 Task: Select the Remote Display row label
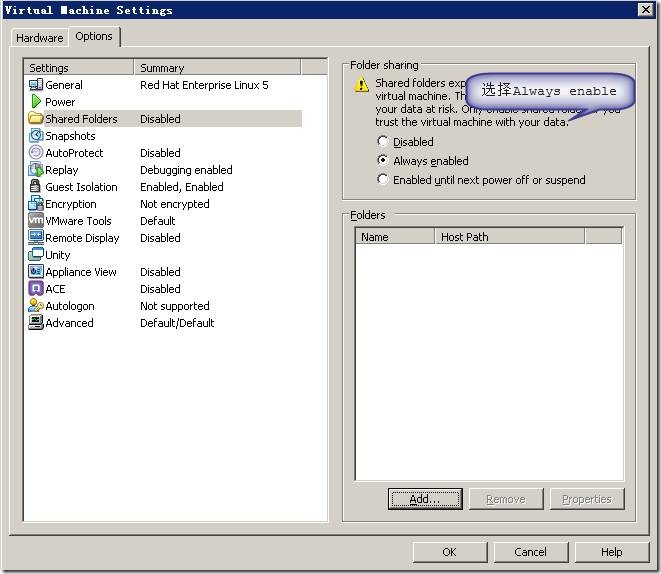(x=82, y=238)
